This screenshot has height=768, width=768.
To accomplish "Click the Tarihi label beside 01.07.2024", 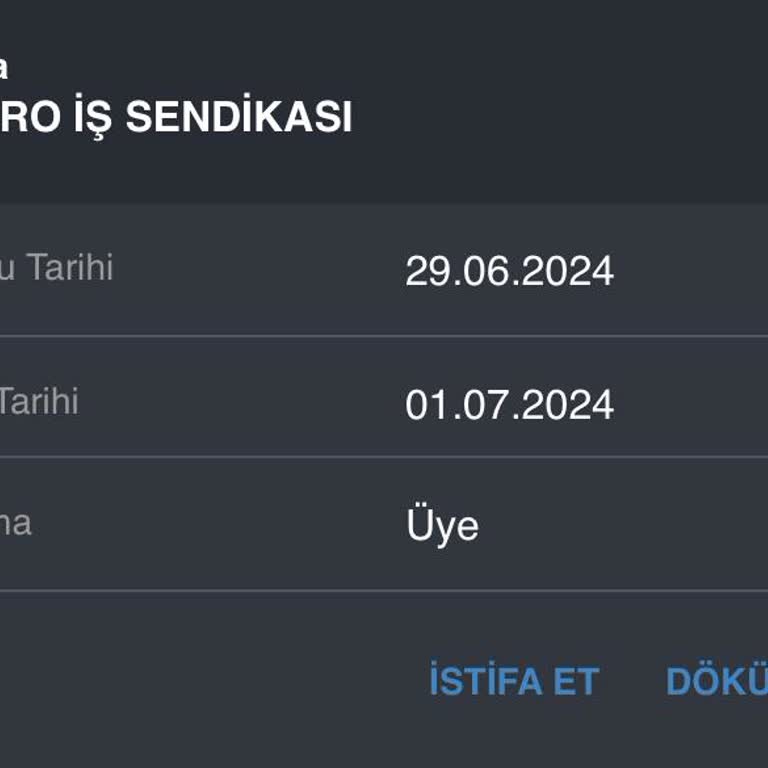I will [x=38, y=401].
